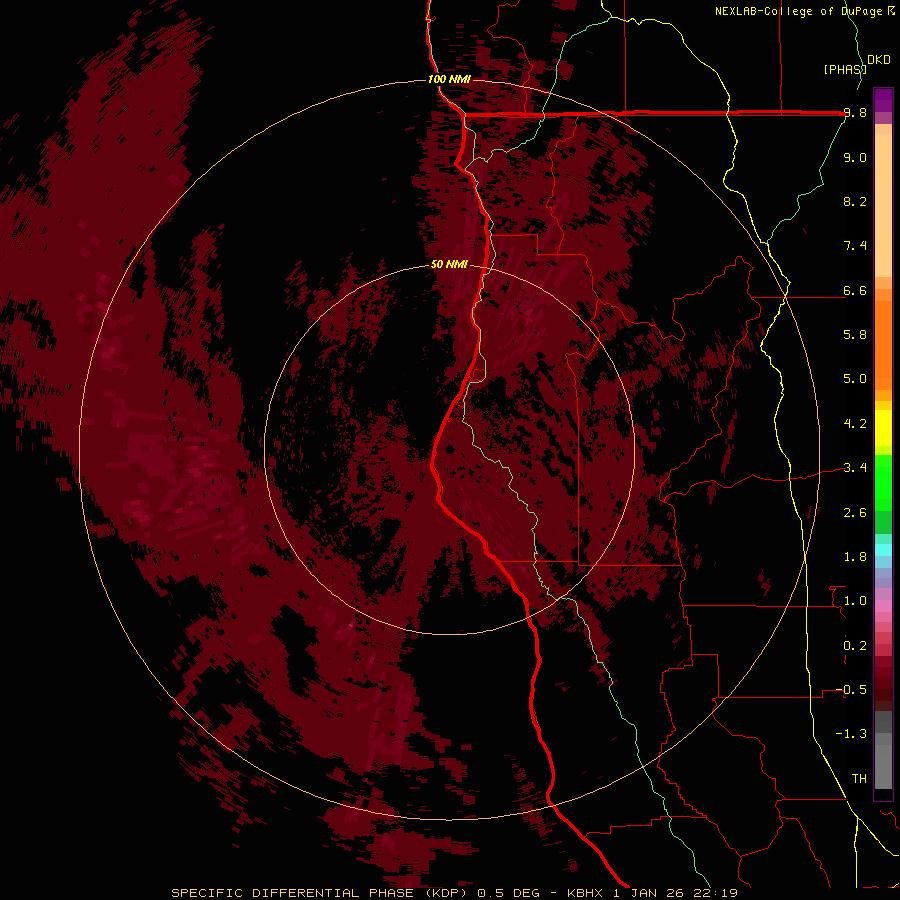Click the 100 NMI range ring label
The height and width of the screenshot is (900, 900).
tap(449, 79)
